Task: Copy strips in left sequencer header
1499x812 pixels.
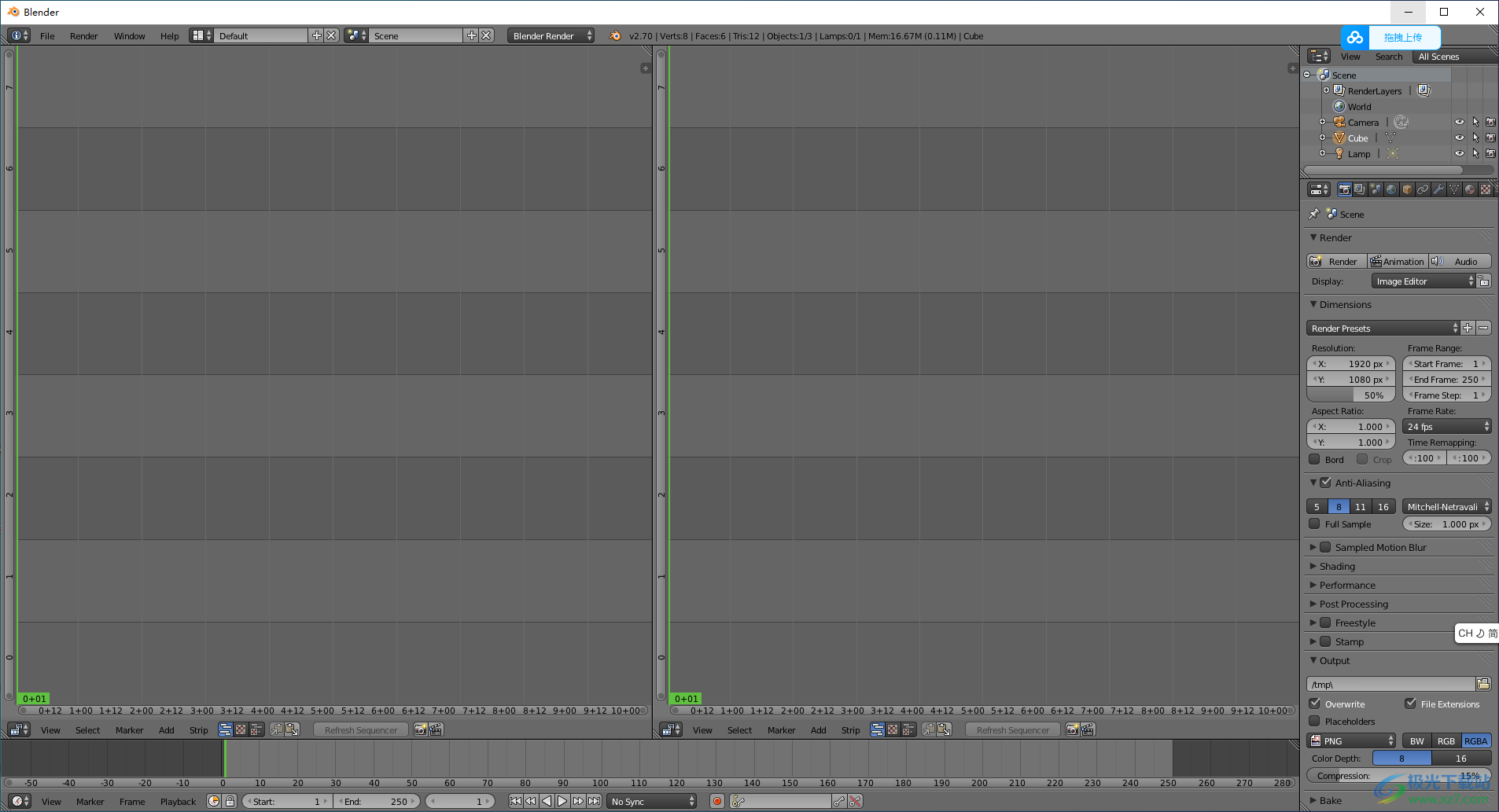Action: tap(277, 729)
